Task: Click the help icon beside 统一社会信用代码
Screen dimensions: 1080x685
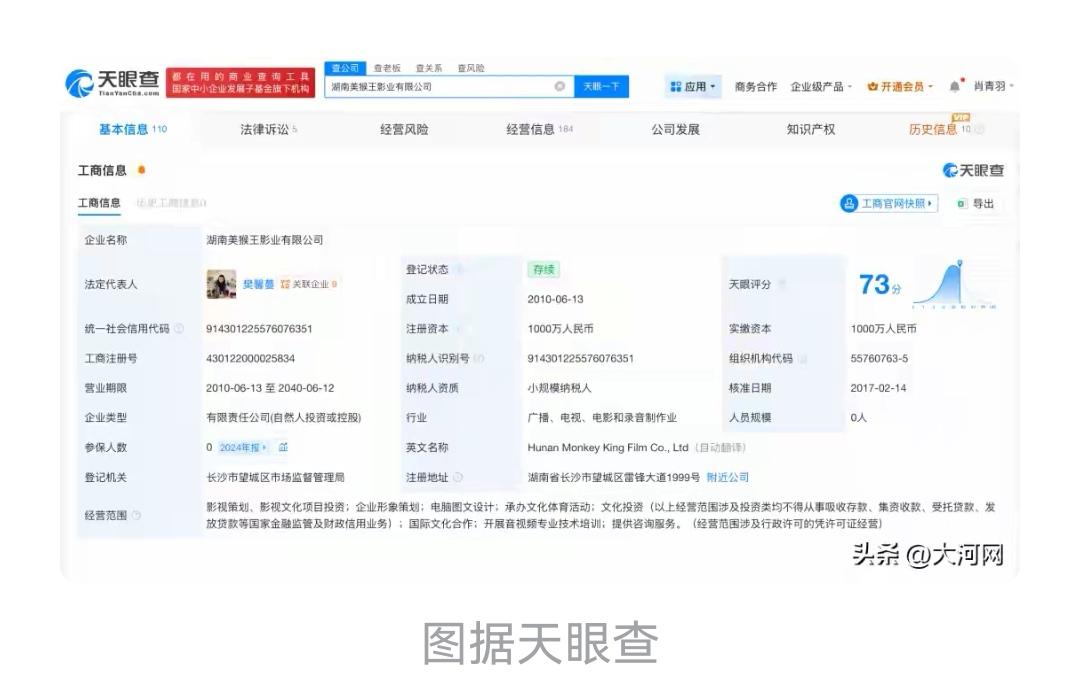Action: pyautogui.click(x=179, y=329)
